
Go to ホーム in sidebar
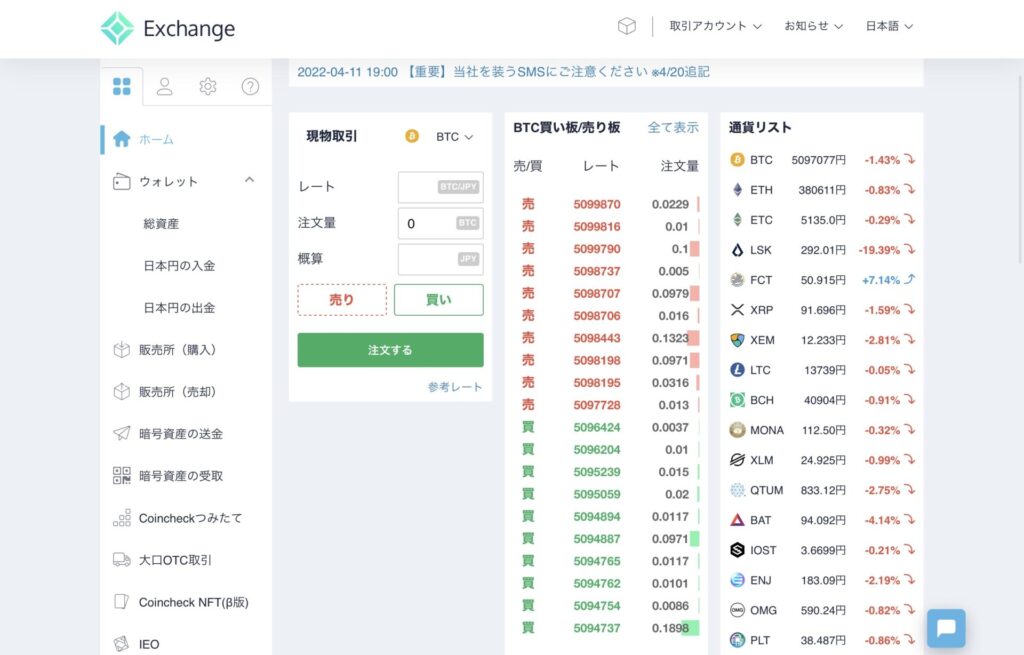point(156,139)
